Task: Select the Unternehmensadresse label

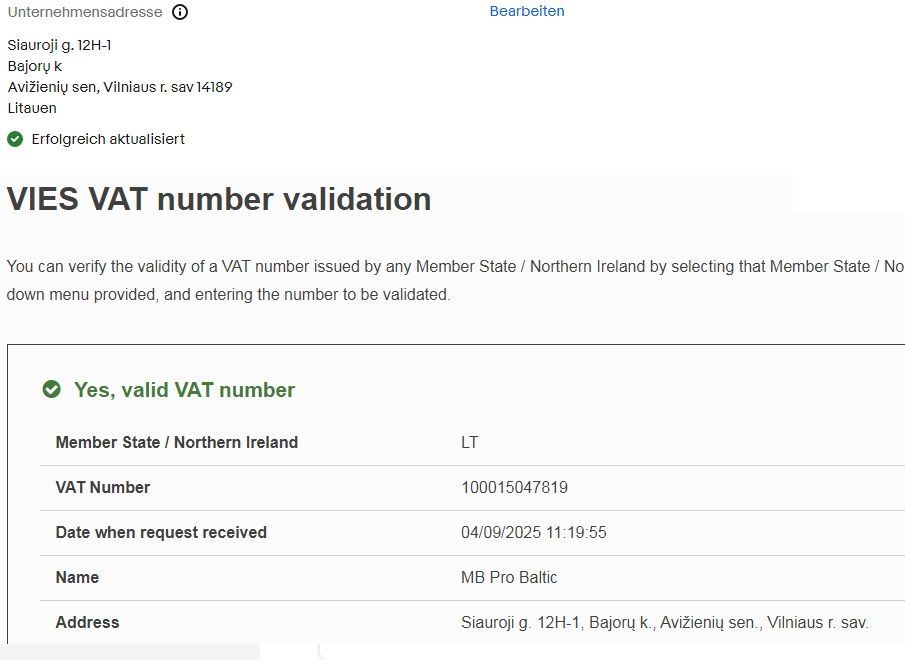Action: coord(84,13)
